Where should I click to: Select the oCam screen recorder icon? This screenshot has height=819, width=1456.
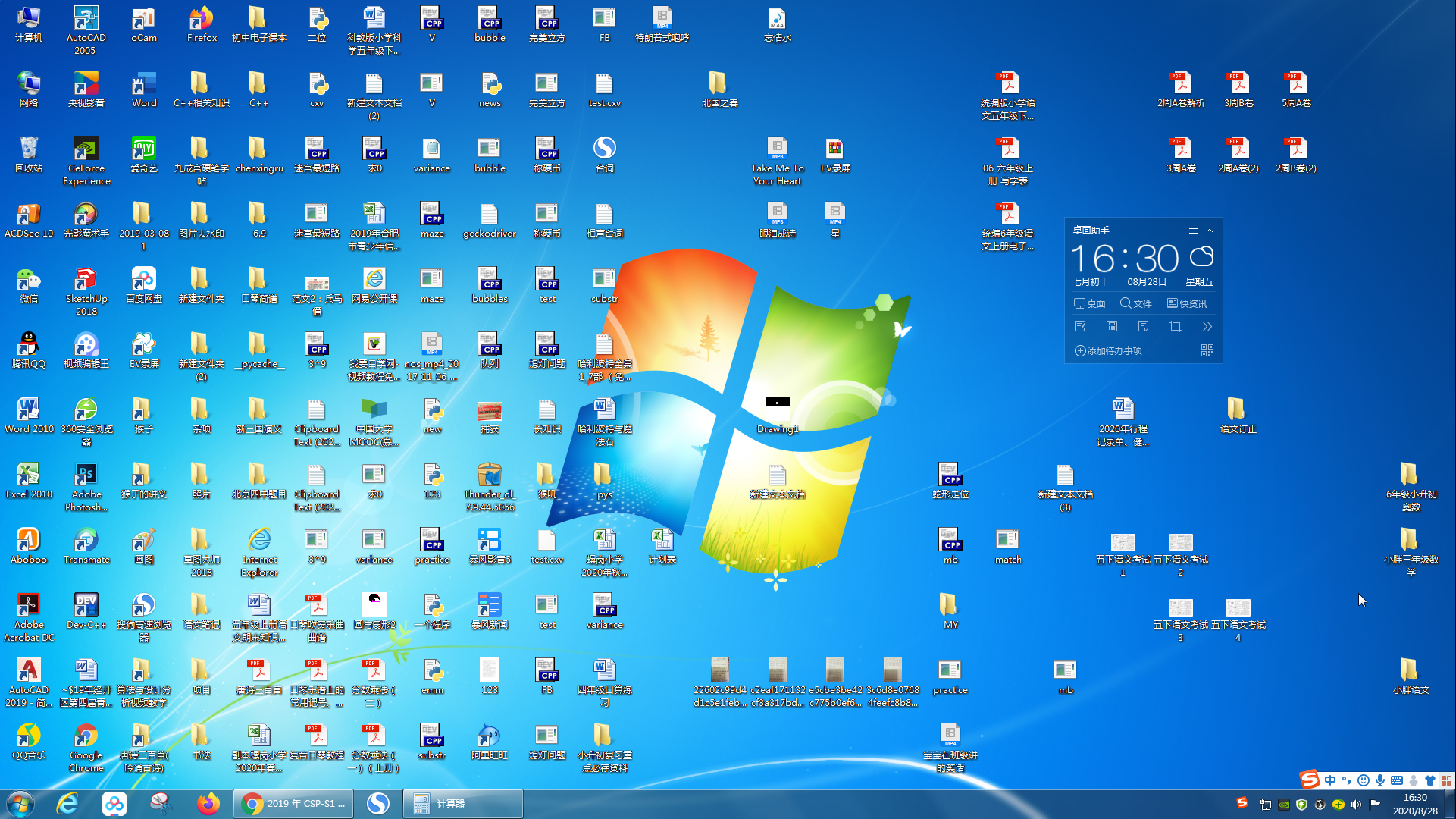[x=144, y=24]
